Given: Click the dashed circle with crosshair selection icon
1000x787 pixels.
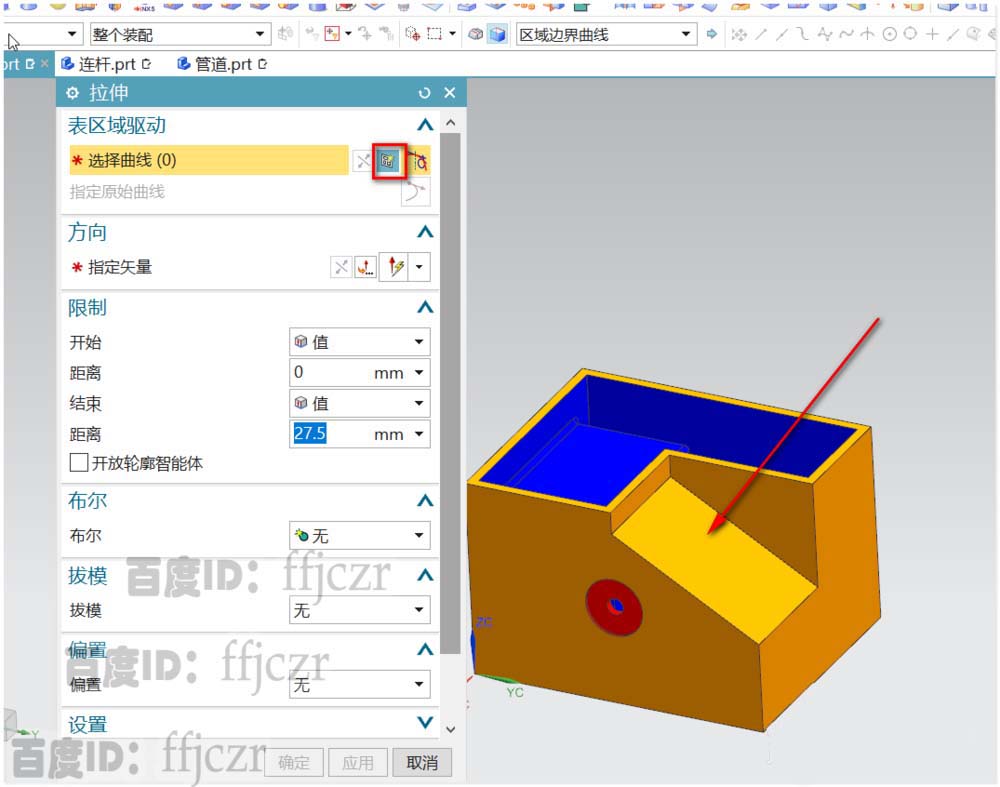Looking at the screenshot, I should (x=413, y=34).
